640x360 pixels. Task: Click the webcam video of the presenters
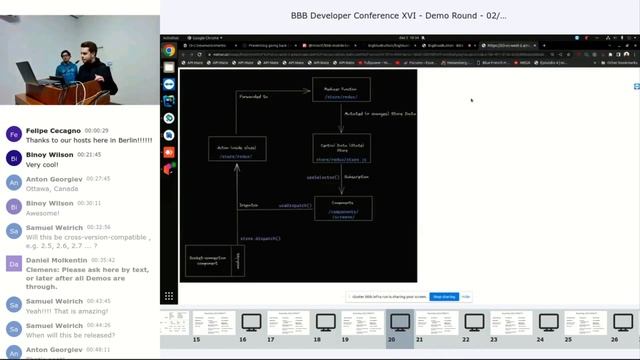pyautogui.click(x=80, y=60)
